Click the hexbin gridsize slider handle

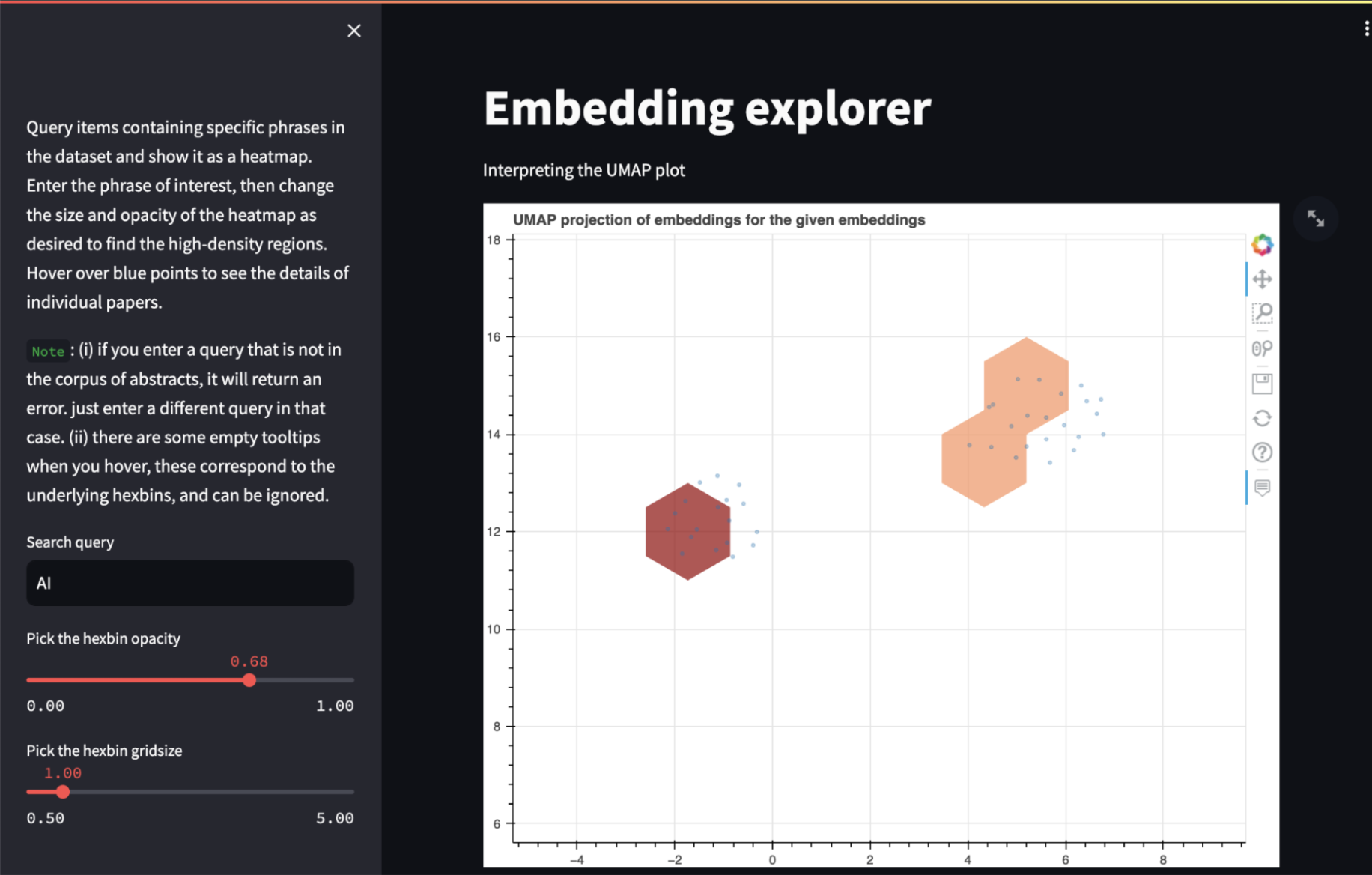[63, 792]
